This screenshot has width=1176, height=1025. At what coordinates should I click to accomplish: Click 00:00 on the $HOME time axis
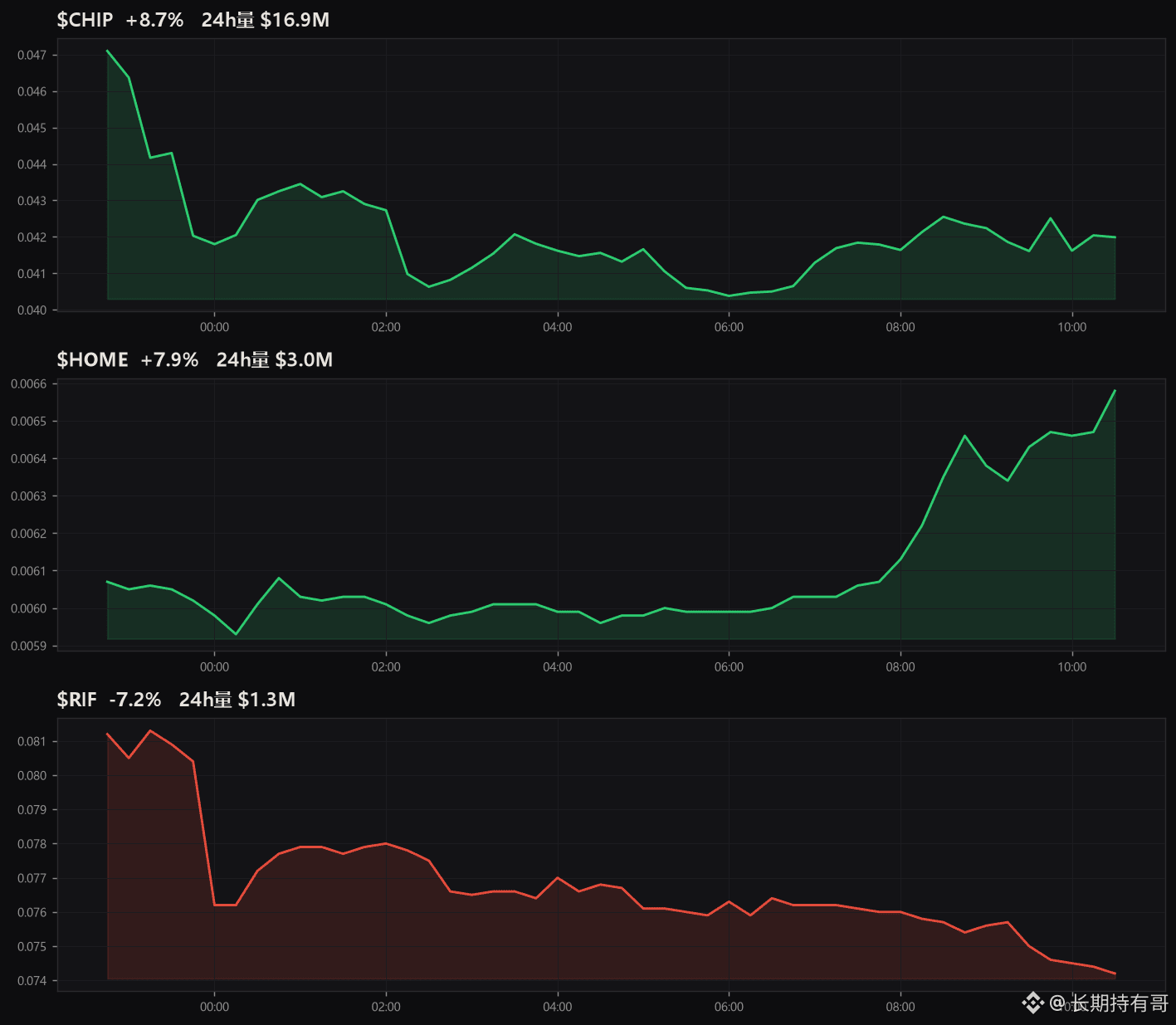pos(214,667)
